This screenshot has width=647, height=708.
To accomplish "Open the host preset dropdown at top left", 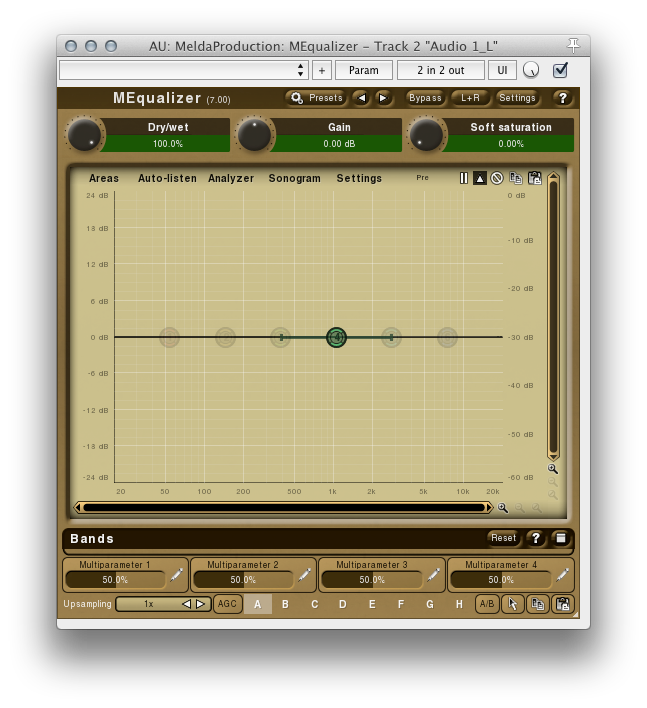I will (x=183, y=70).
